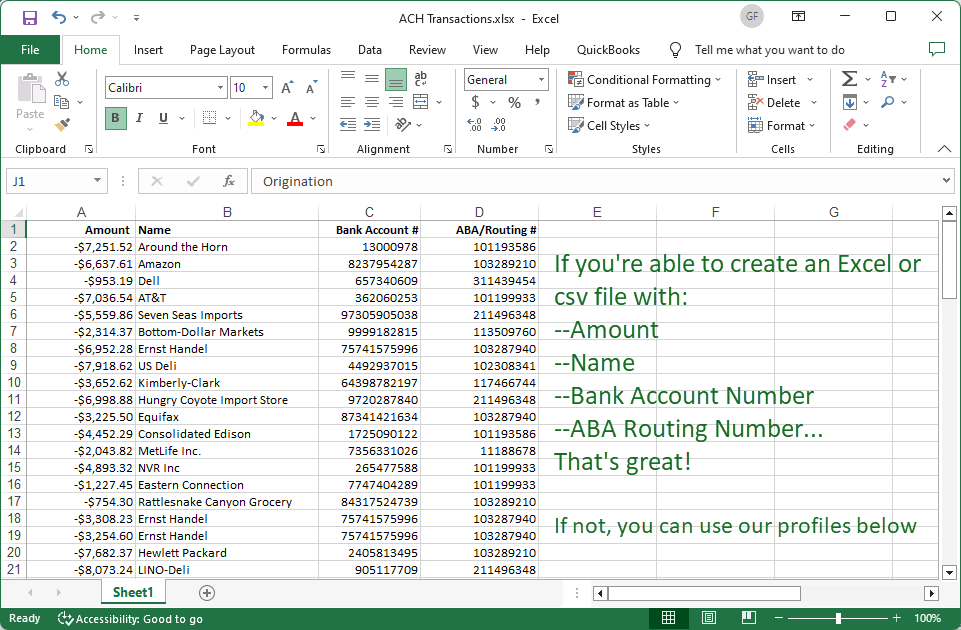
Task: Click the Fill down arrow icon
Action: coord(849,102)
